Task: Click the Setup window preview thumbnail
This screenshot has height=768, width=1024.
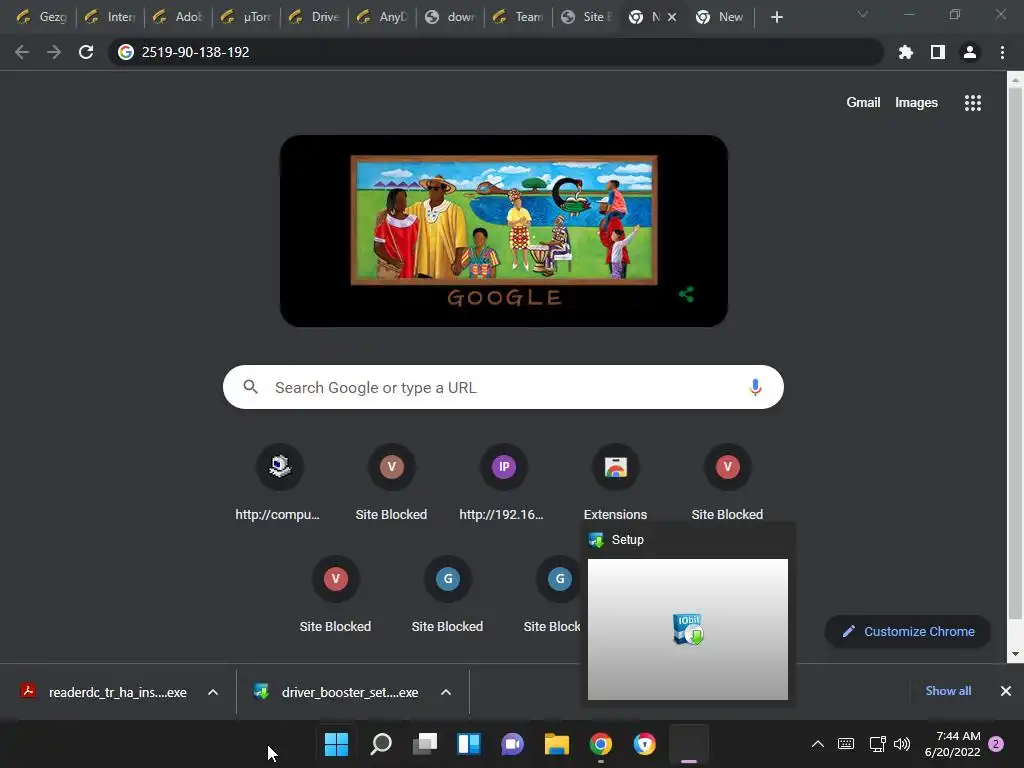Action: click(x=688, y=629)
